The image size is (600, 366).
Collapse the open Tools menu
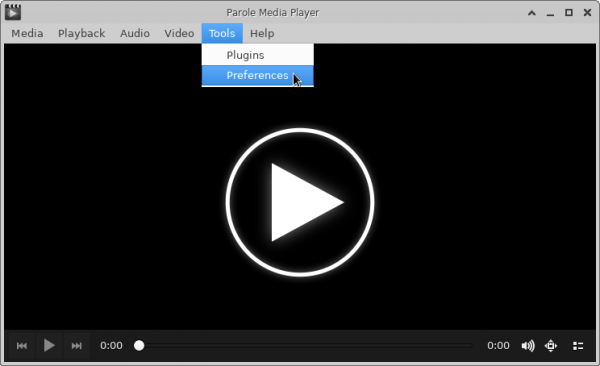(x=222, y=33)
